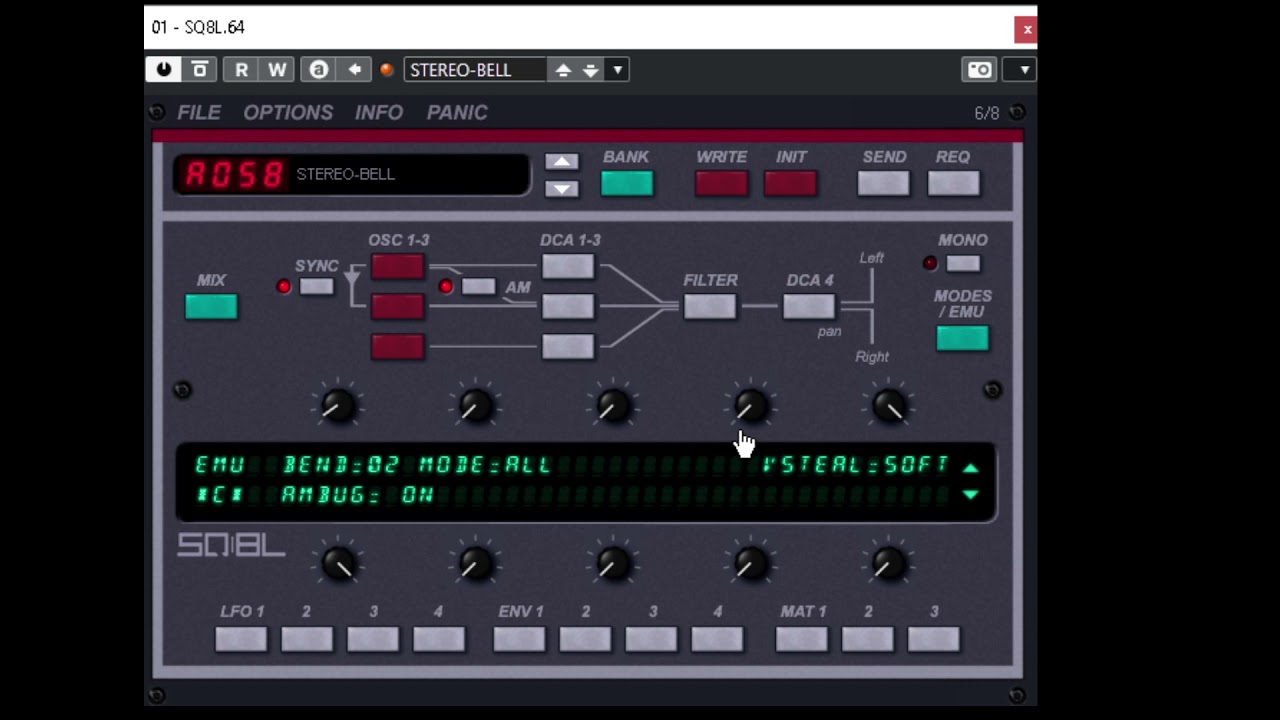Select the top DCA 1-3 button
1280x720 pixels.
(567, 267)
